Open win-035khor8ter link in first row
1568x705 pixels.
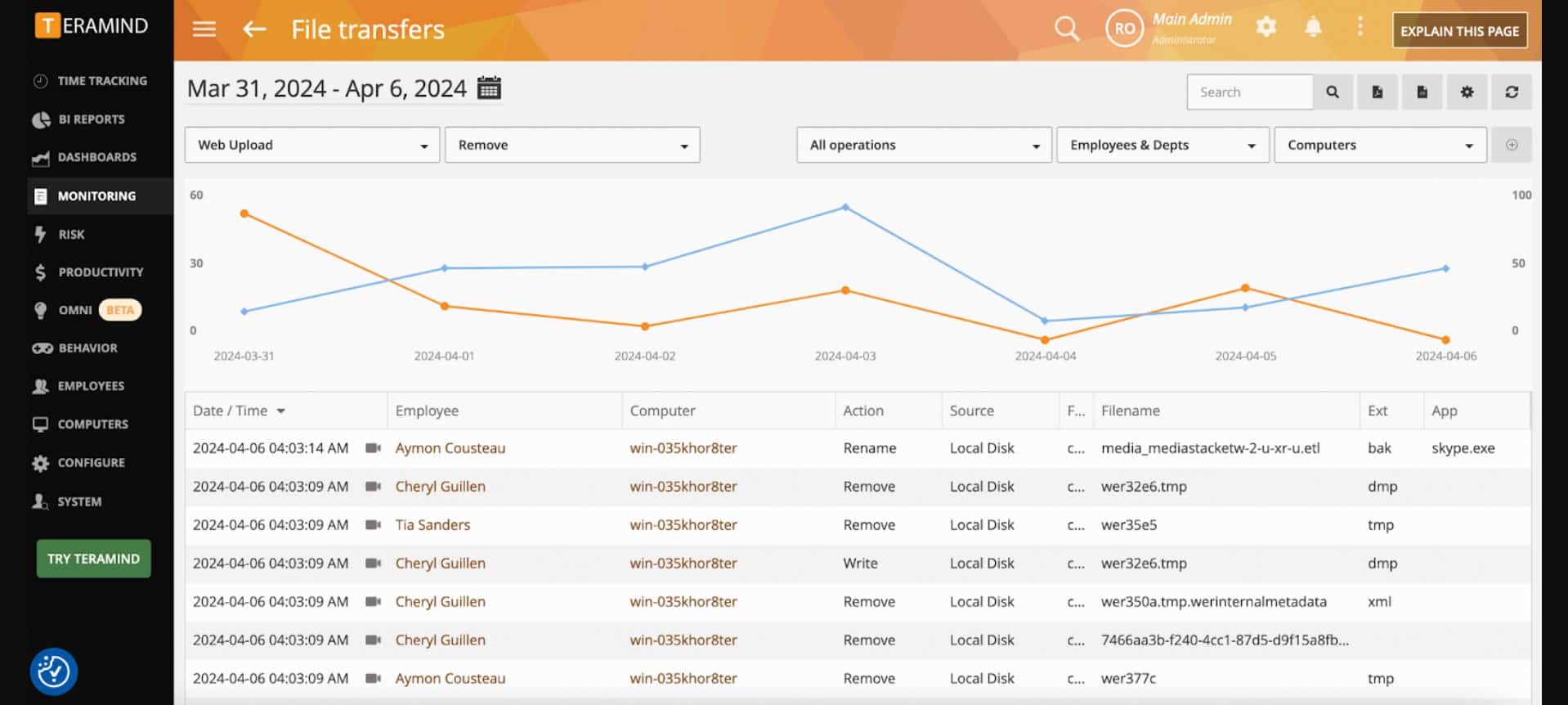point(683,448)
